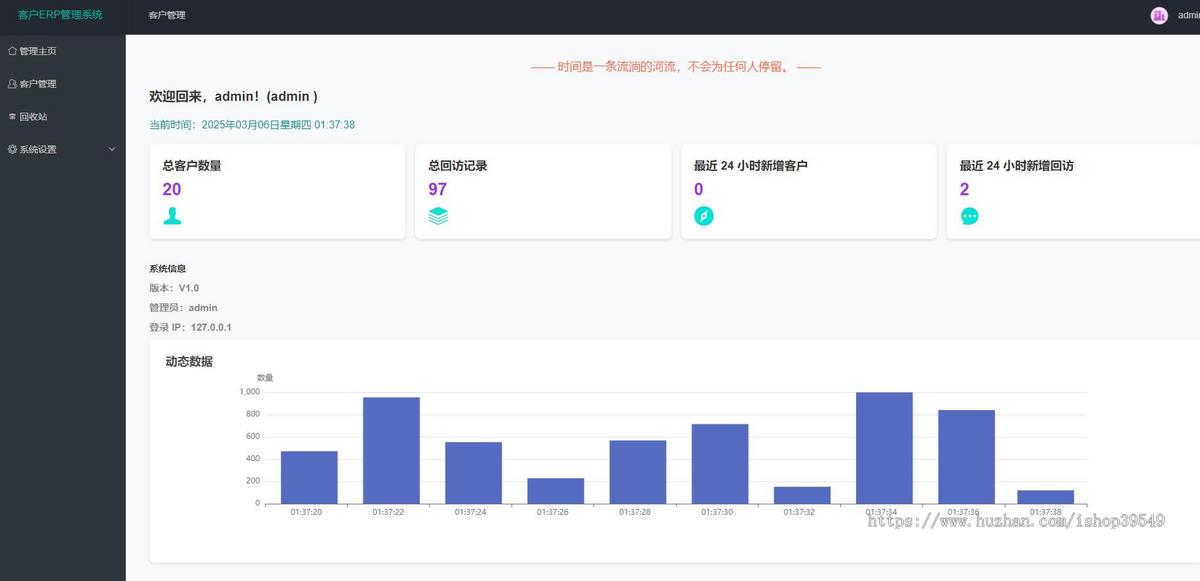Click the 系统信息 heading

(x=167, y=268)
